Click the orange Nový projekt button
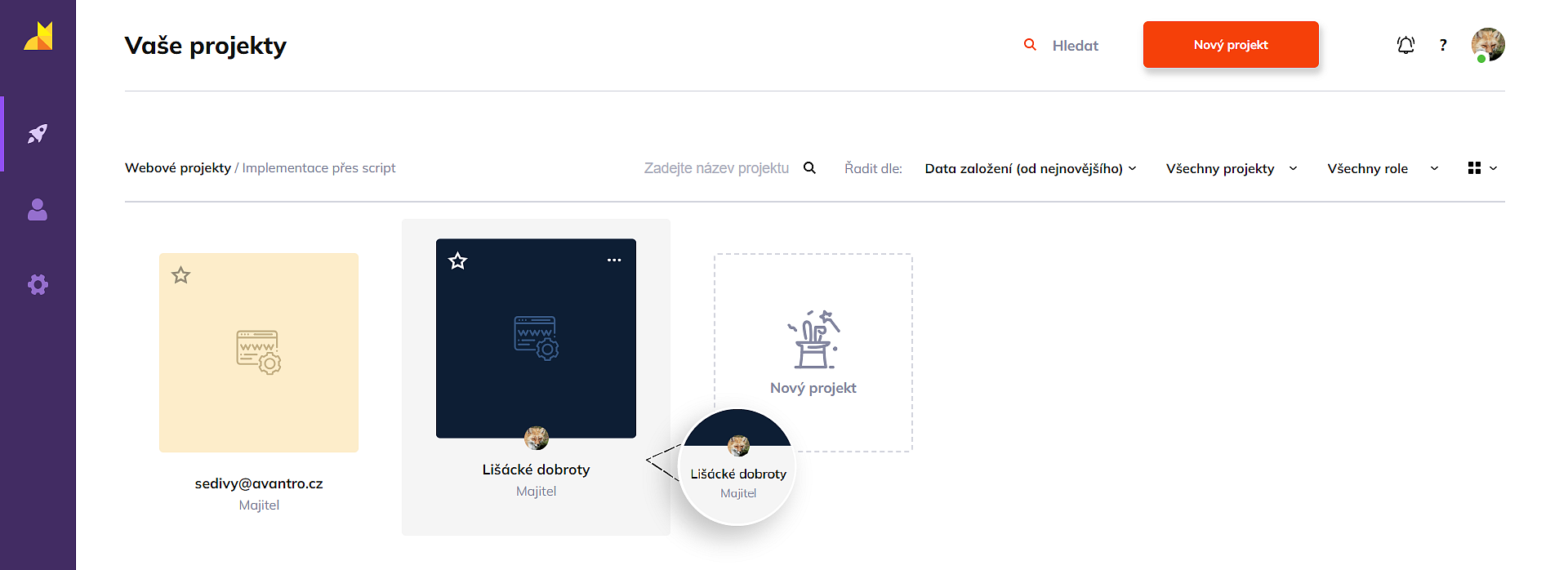 click(1230, 45)
